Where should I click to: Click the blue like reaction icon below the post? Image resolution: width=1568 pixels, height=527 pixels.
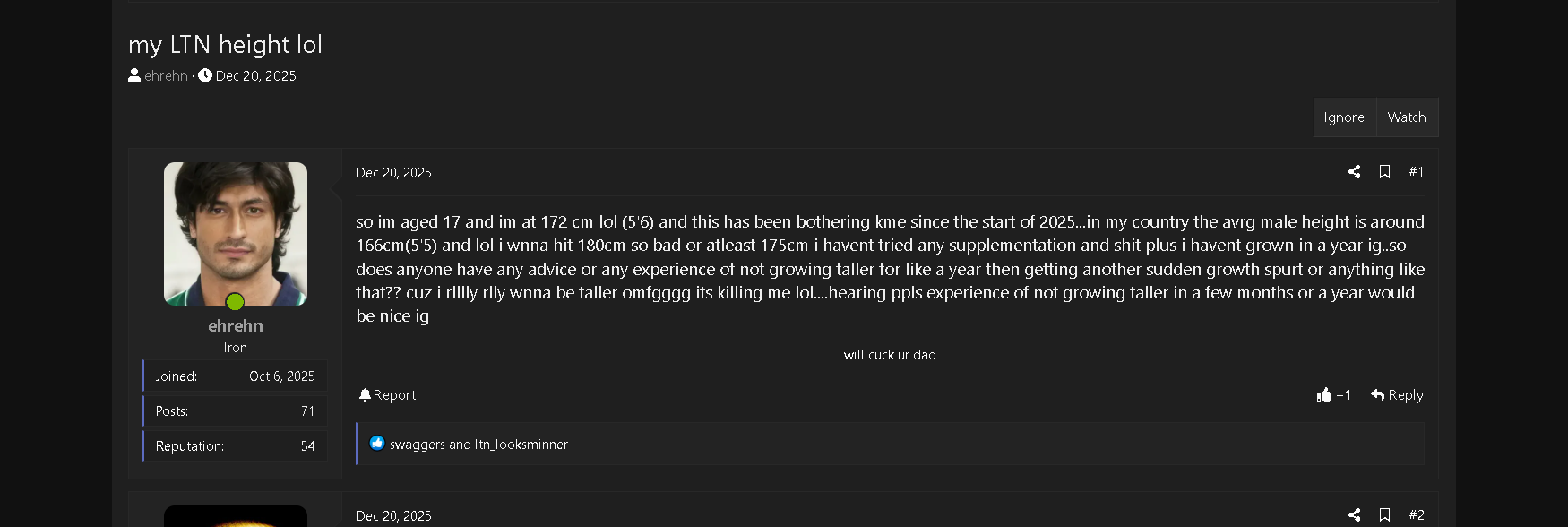(x=377, y=443)
